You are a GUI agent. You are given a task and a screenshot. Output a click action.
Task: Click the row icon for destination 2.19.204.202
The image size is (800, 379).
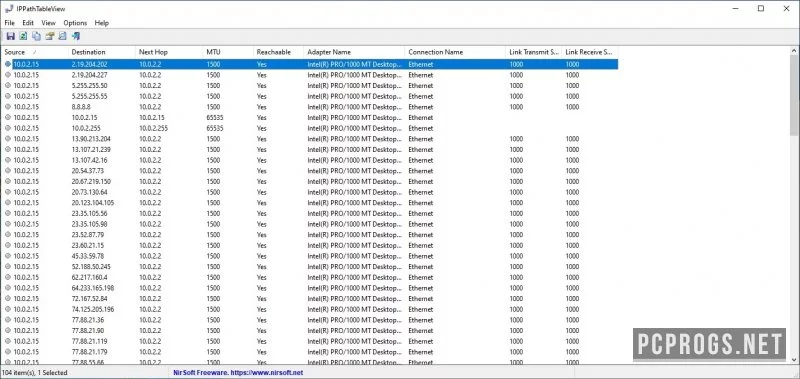[8, 64]
